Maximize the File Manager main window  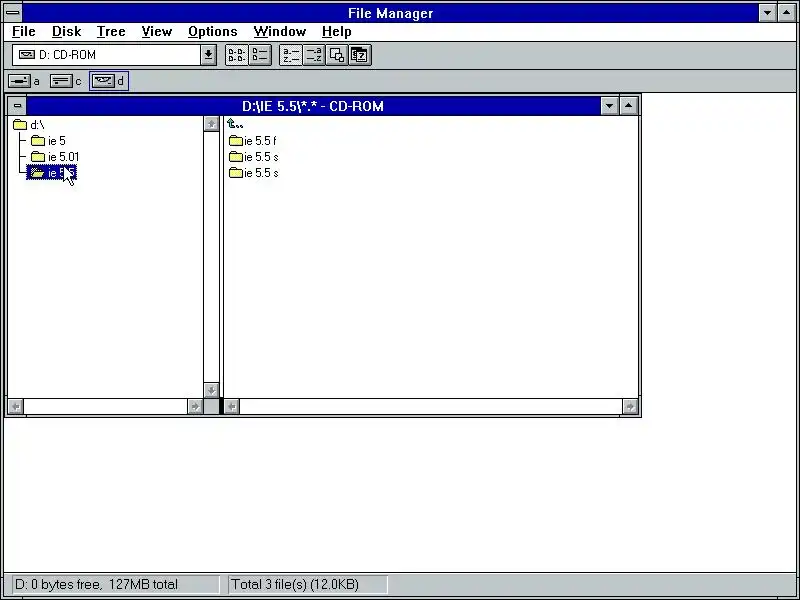coord(787,13)
